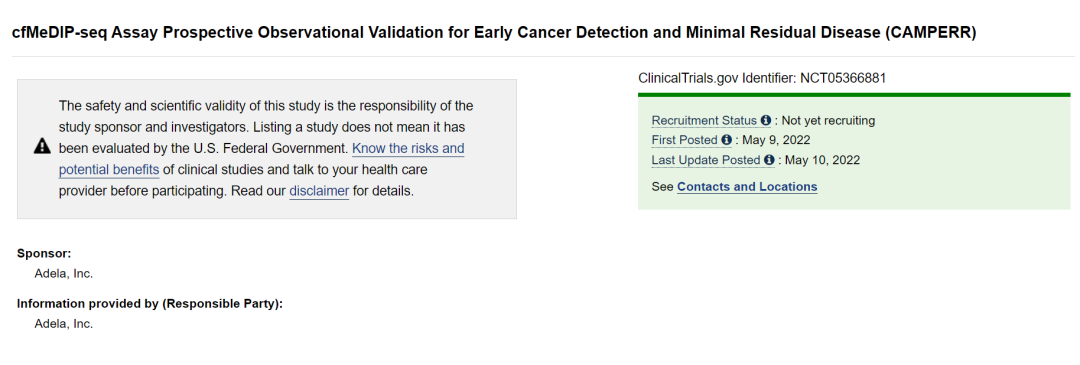This screenshot has width=1080, height=365.
Task: Click the Recruitment Status label
Action: pos(704,121)
